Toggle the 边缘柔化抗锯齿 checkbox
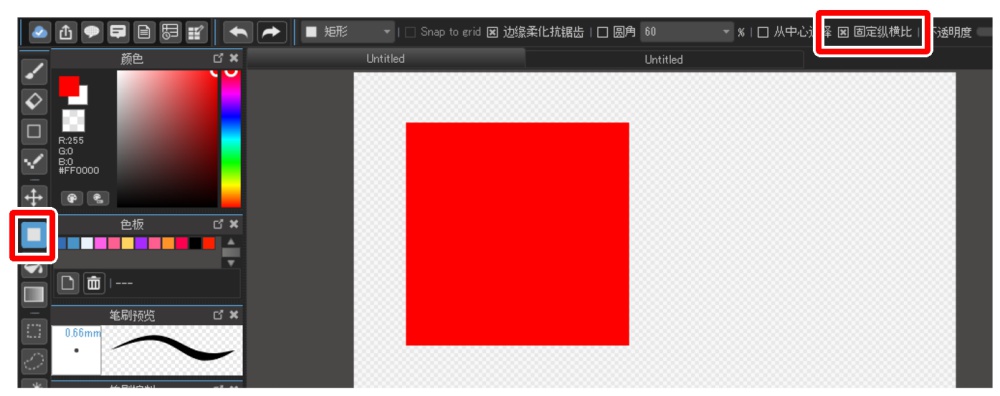 coord(492,33)
